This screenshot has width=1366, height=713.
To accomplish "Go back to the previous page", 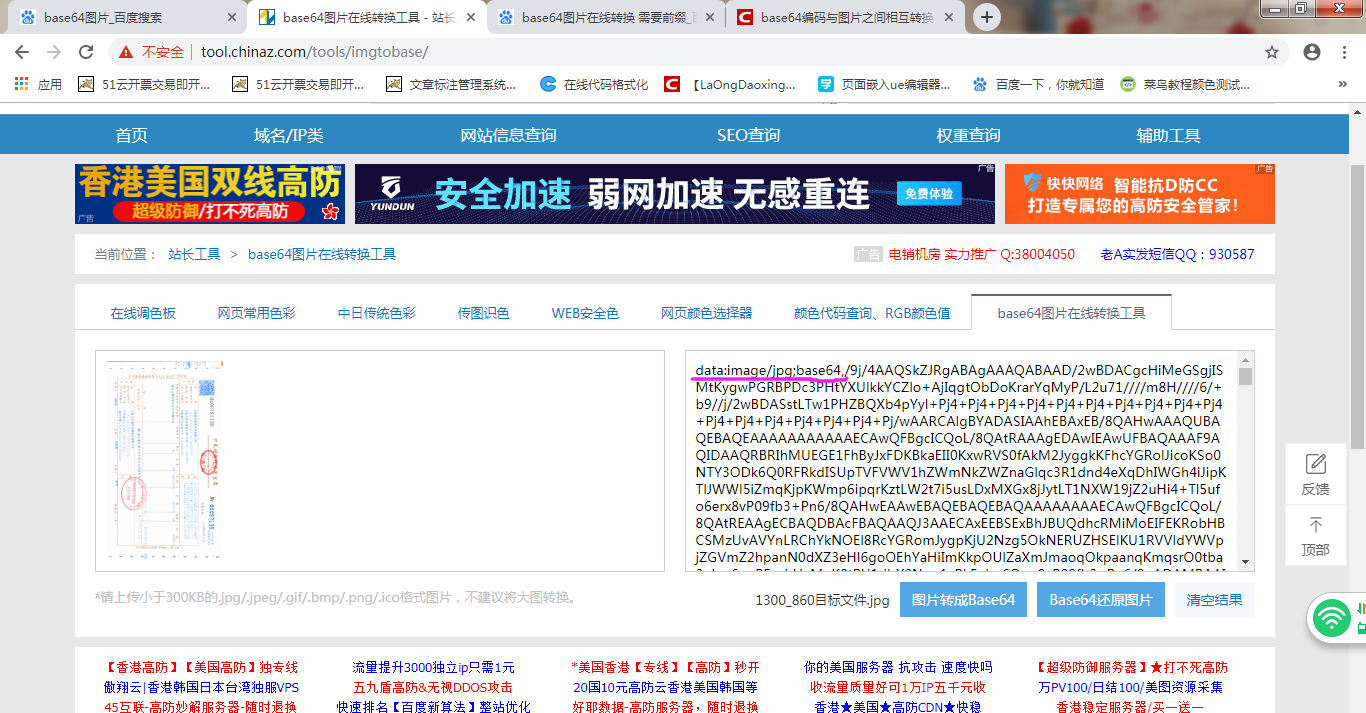I will [21, 52].
